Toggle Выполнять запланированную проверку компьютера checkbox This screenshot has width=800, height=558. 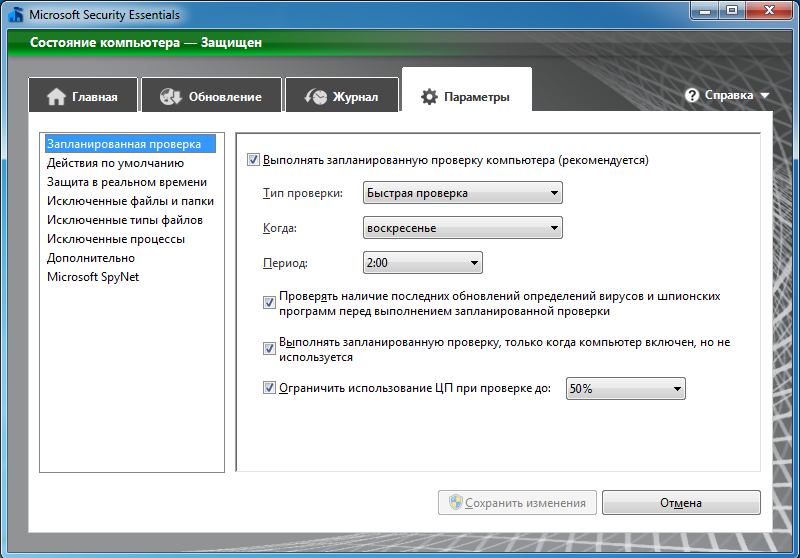click(x=254, y=160)
